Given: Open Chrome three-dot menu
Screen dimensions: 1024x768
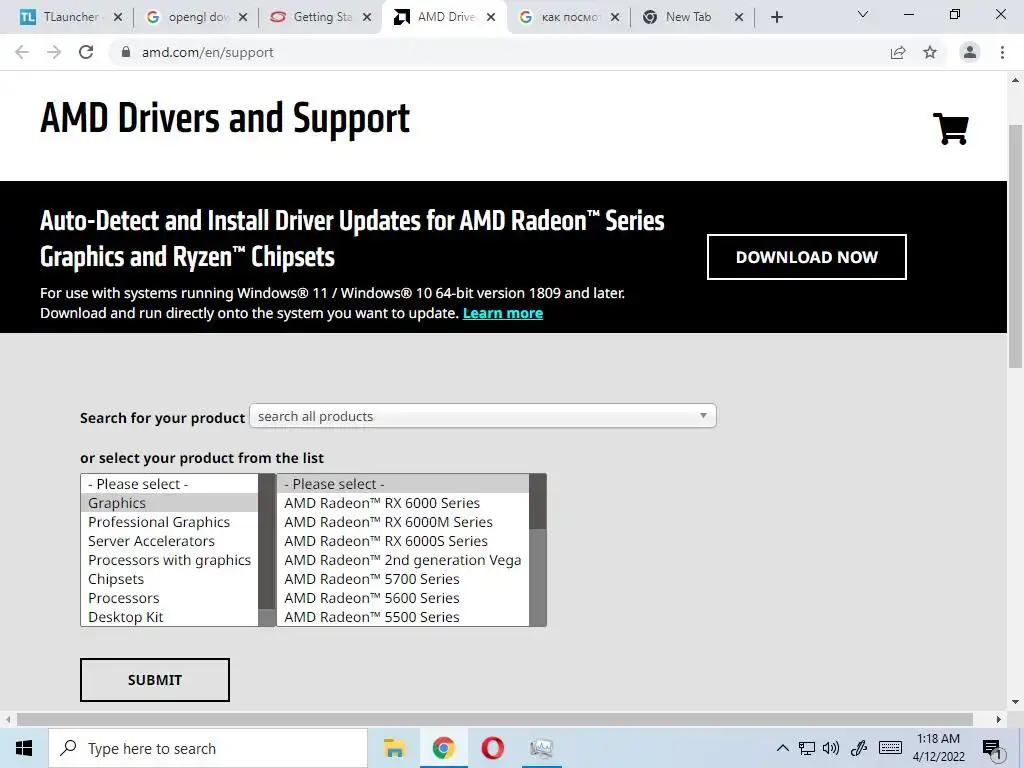Looking at the screenshot, I should [x=1002, y=52].
